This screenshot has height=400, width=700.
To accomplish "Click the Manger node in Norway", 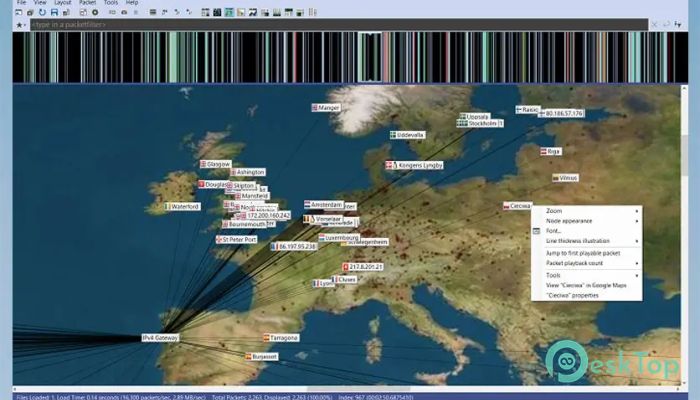I will click(326, 108).
